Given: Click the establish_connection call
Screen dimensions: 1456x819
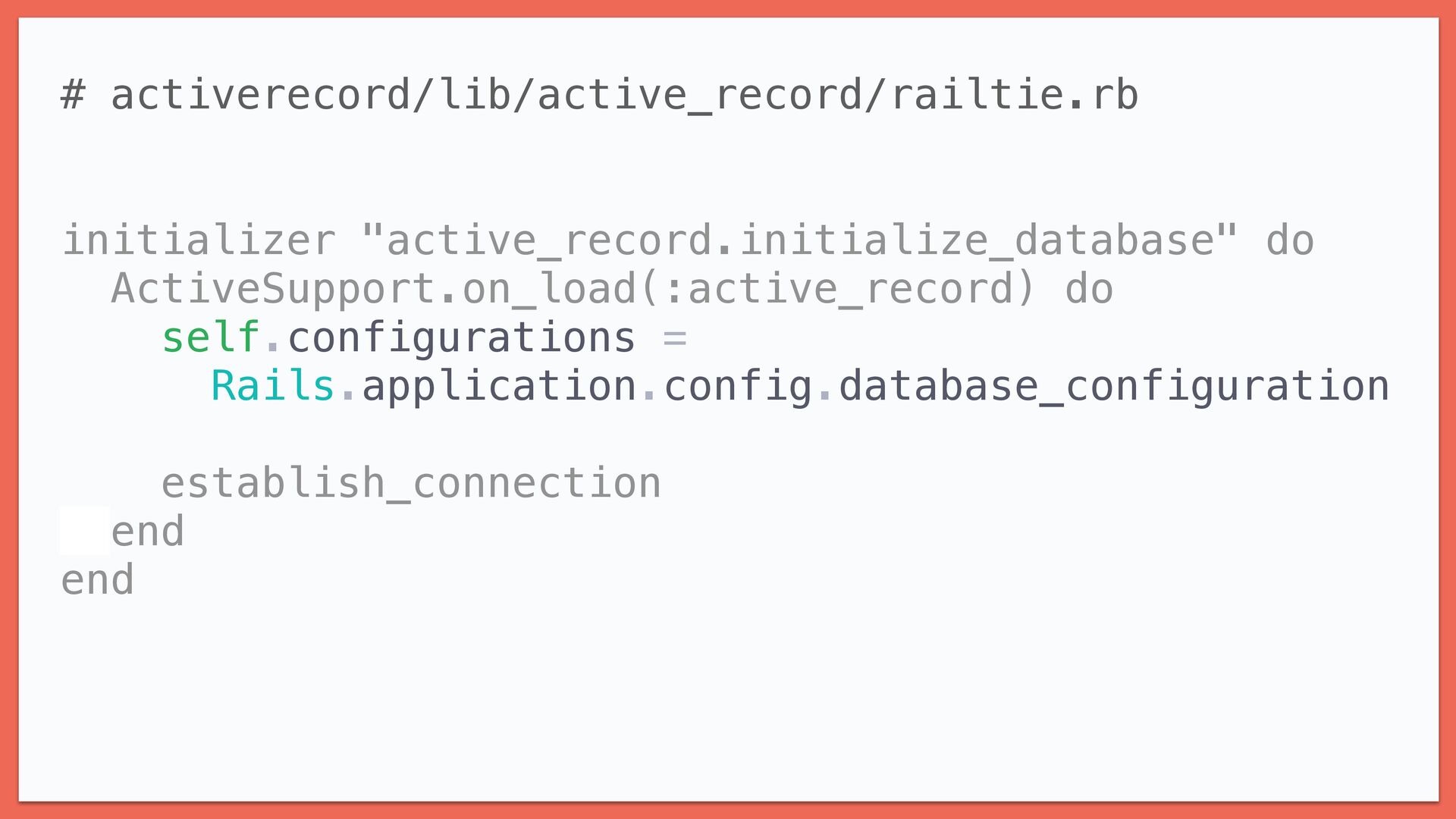Looking at the screenshot, I should [x=411, y=484].
